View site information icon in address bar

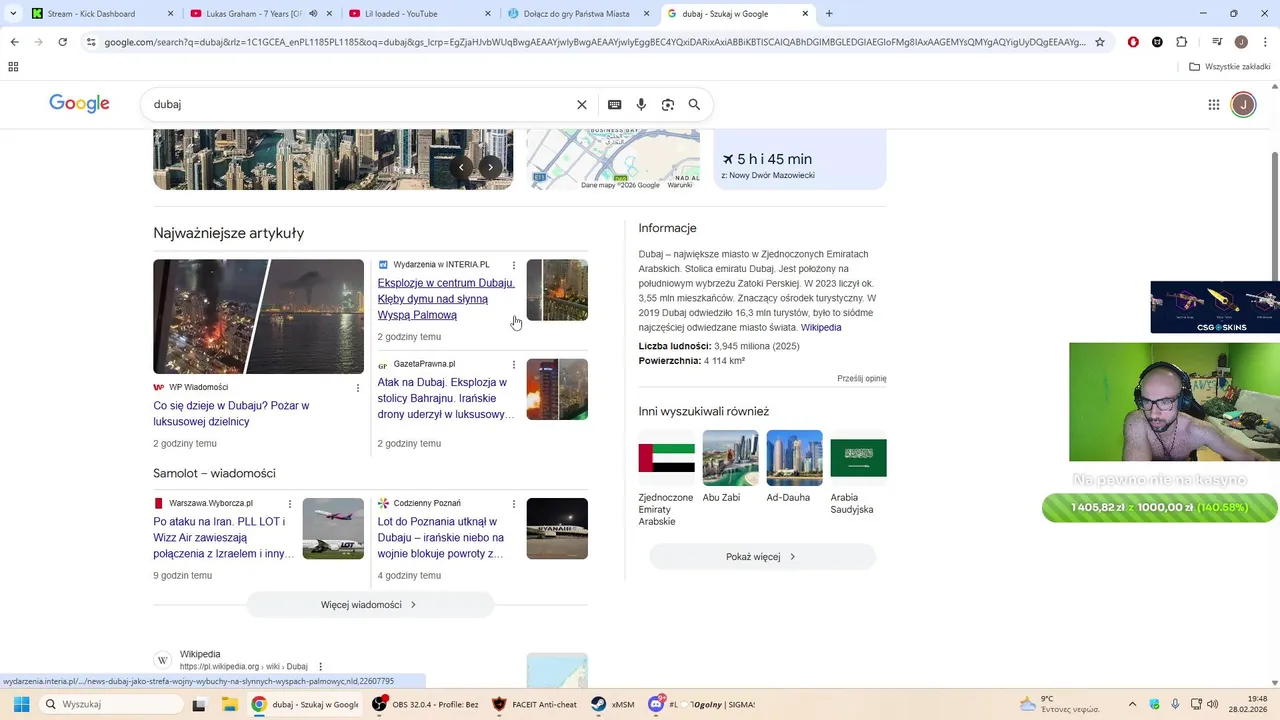tap(91, 42)
